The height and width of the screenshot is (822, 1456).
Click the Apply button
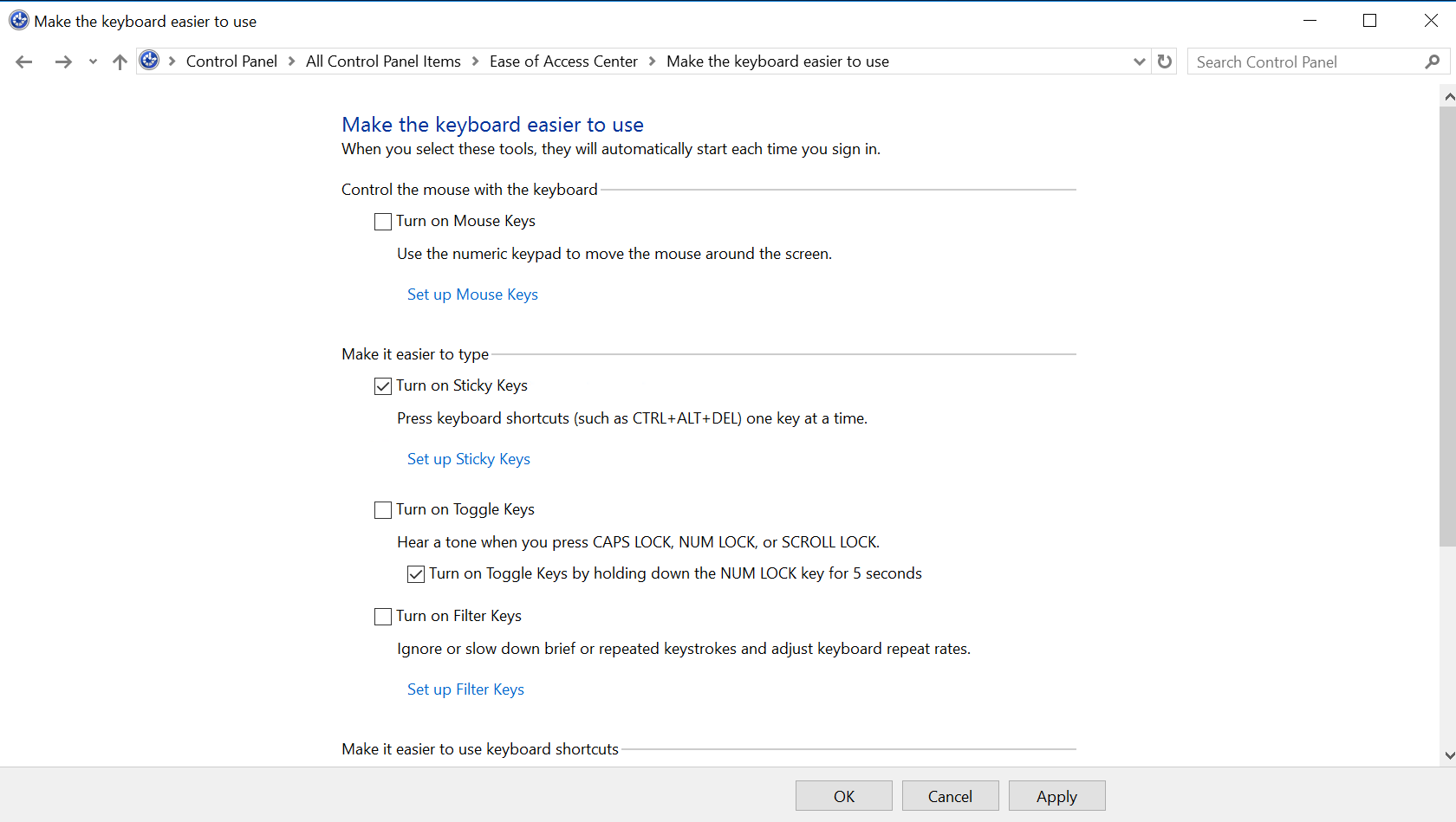coord(1057,796)
